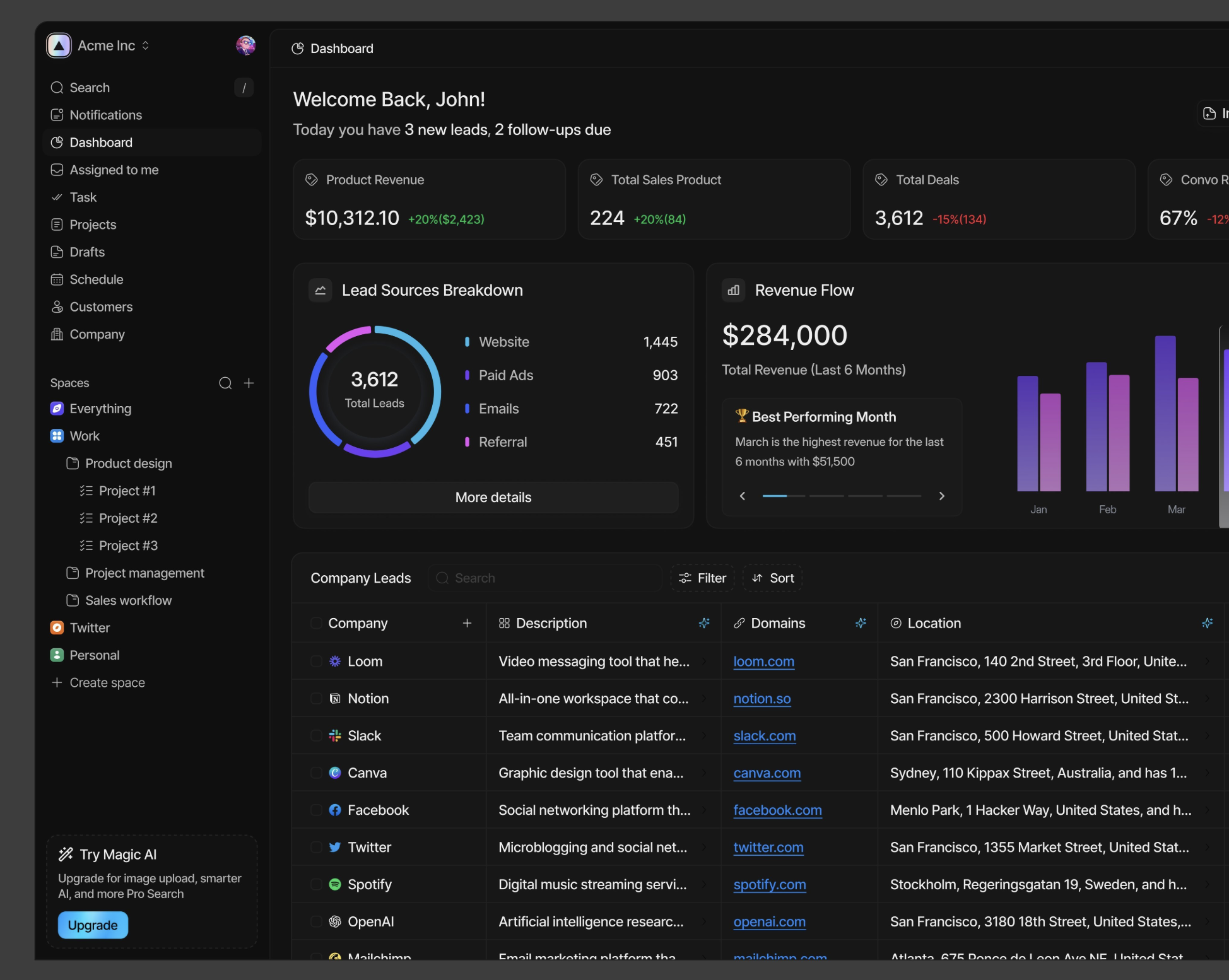Search spaces with the magnifier icon

point(225,383)
